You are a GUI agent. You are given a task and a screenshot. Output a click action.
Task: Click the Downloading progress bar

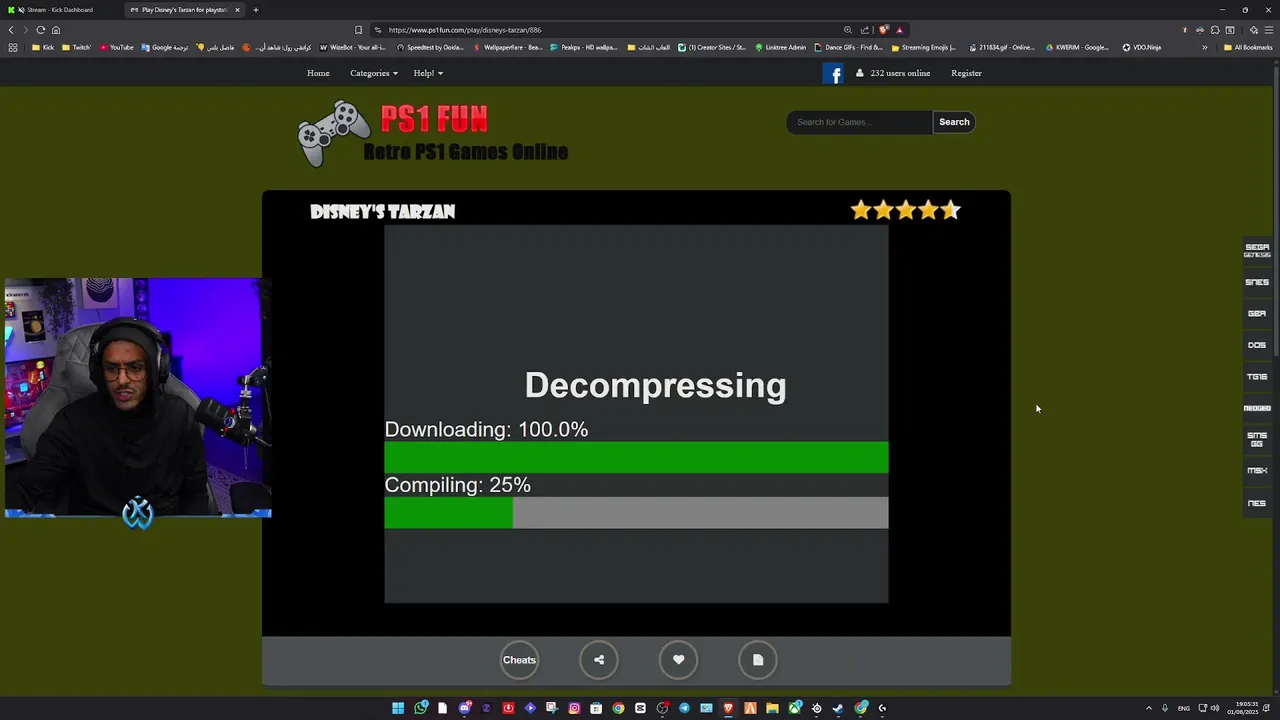pos(636,457)
